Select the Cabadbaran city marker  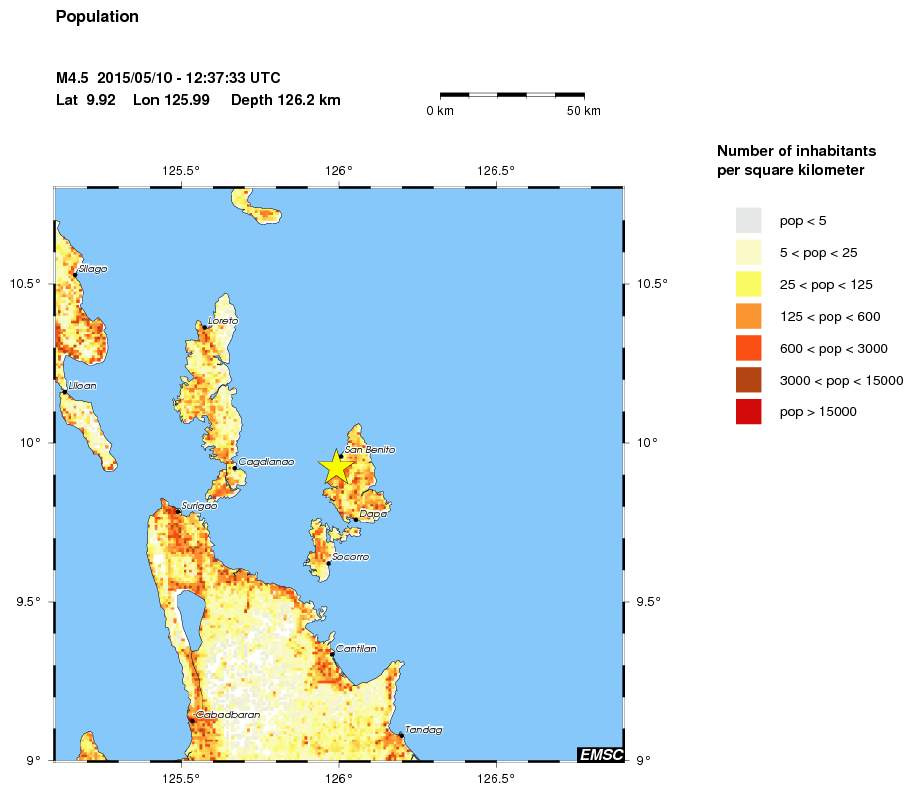coord(191,720)
